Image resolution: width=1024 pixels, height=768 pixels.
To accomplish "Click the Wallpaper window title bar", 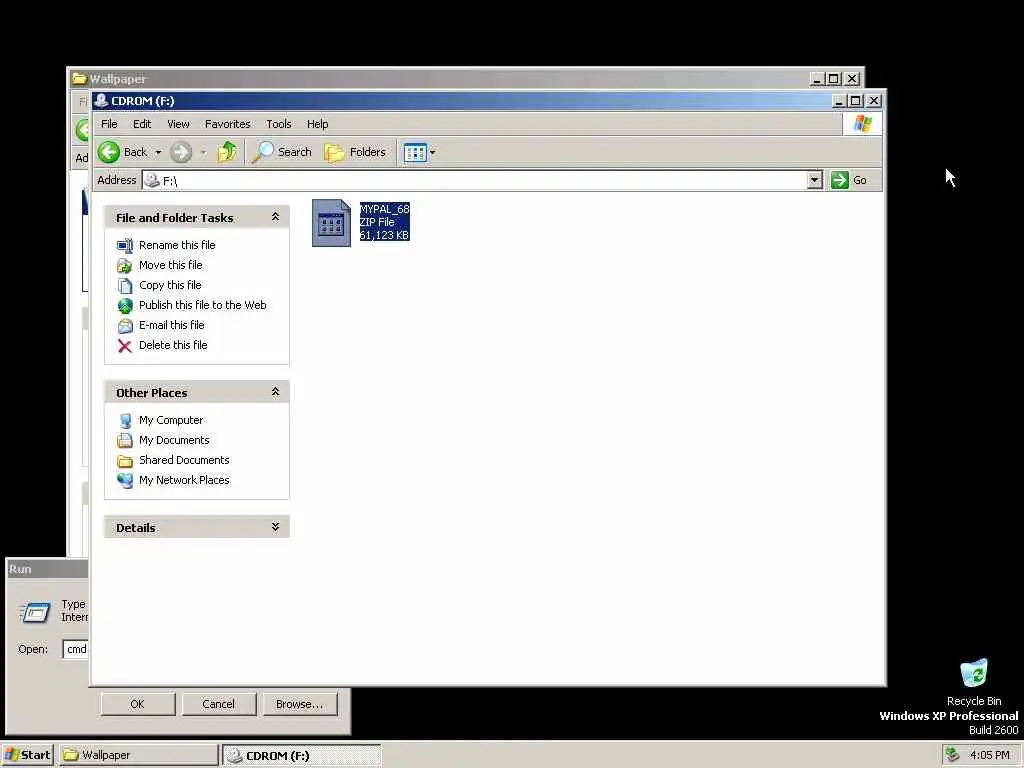I will [x=438, y=78].
